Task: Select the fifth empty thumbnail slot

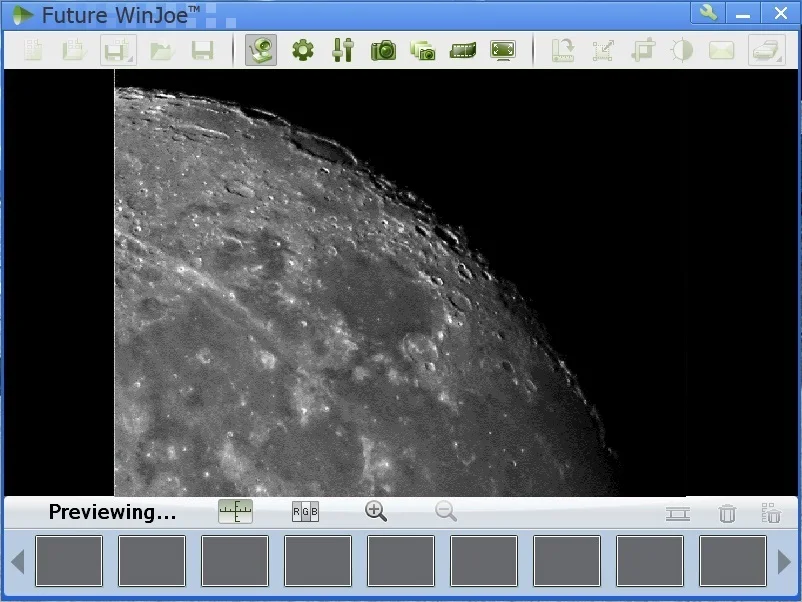Action: pyautogui.click(x=401, y=561)
